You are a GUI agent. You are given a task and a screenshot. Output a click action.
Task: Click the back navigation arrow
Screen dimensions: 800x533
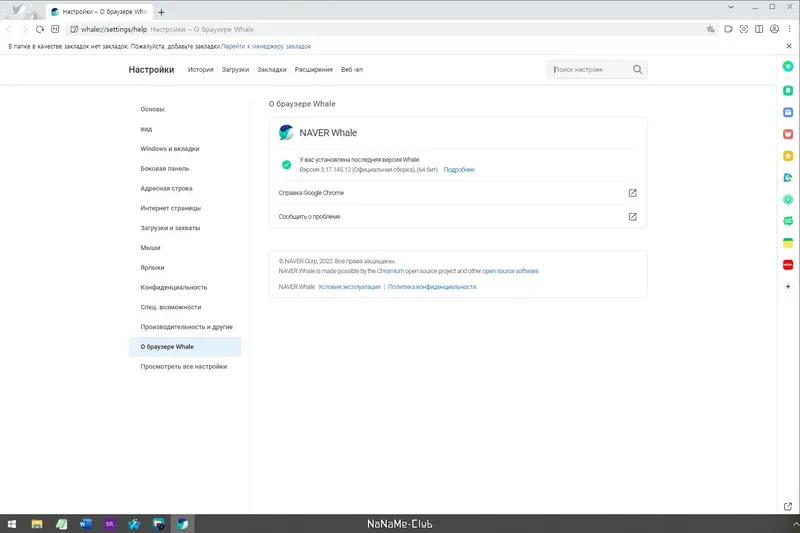coord(9,29)
